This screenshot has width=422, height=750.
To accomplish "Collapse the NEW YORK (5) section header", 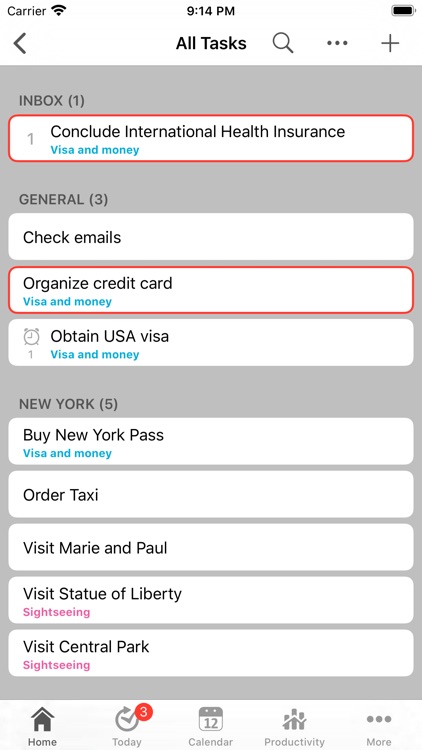I will tap(68, 404).
